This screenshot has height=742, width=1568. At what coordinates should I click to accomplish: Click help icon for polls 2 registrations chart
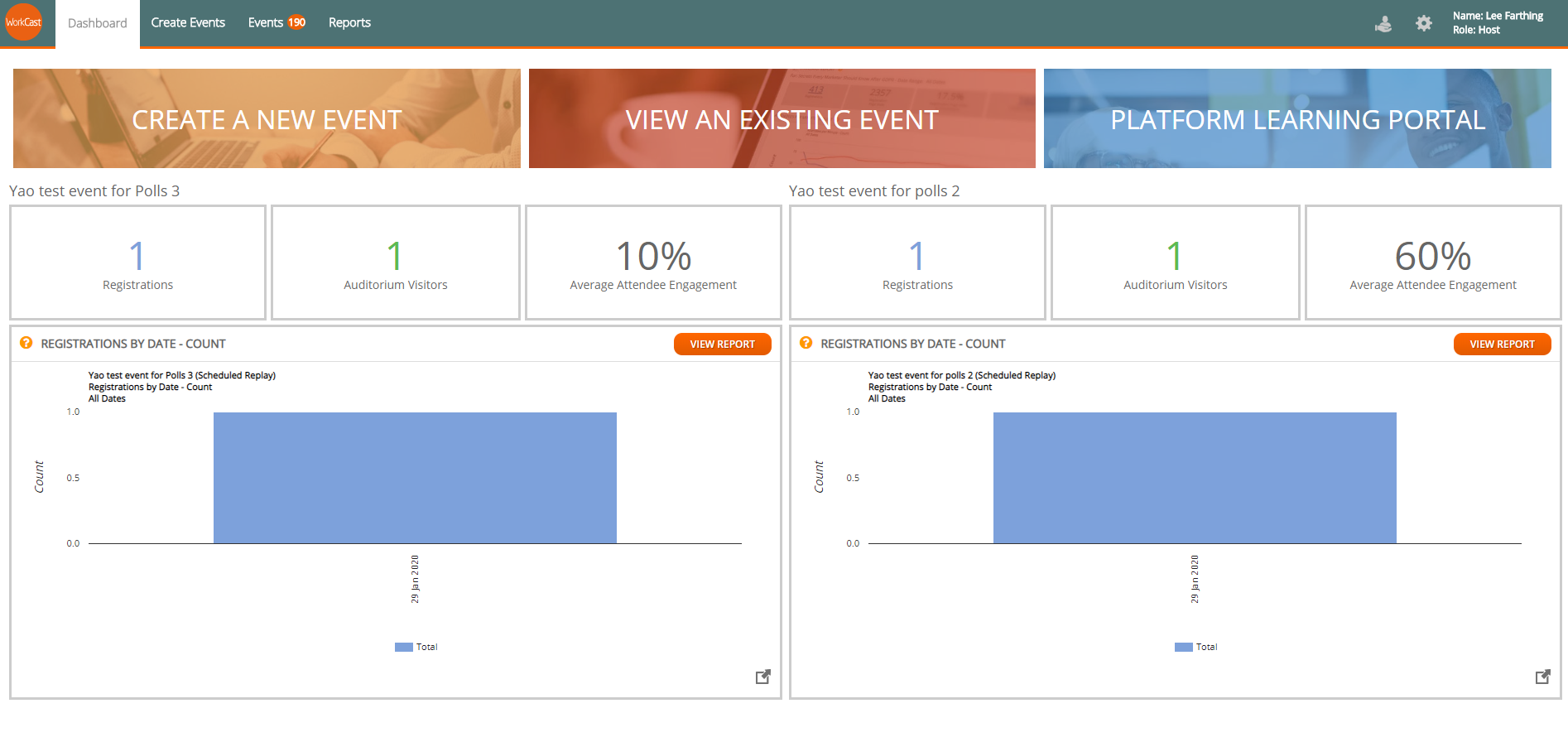click(x=806, y=343)
